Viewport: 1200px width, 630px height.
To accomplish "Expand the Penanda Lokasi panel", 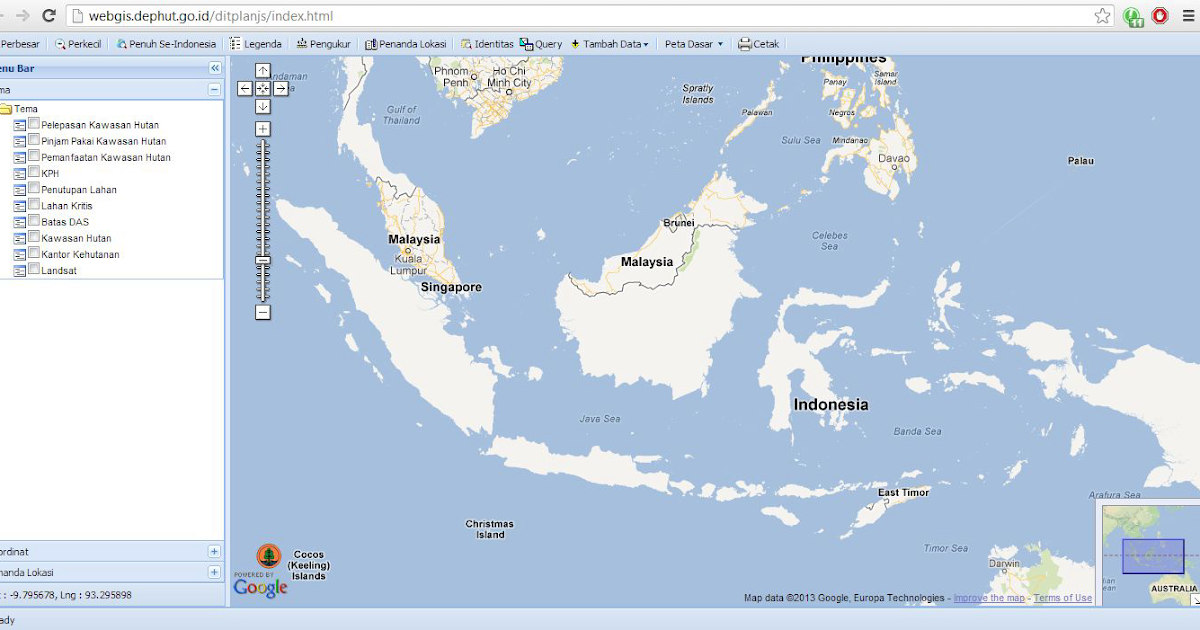I will [214, 572].
